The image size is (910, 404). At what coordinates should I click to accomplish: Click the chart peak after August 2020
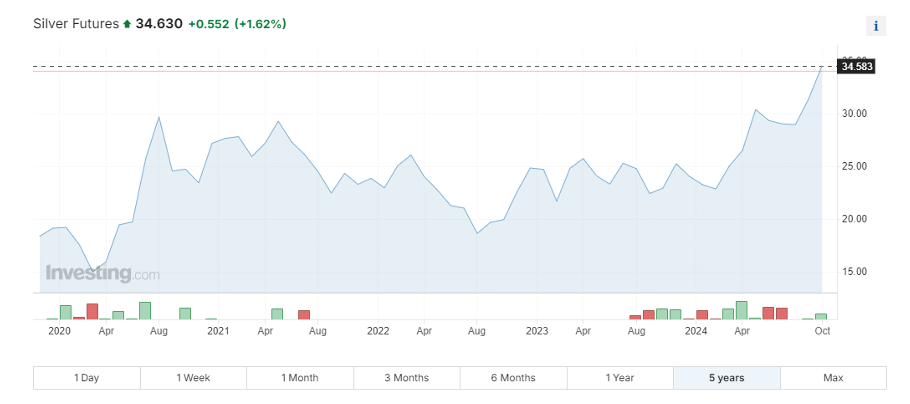click(x=158, y=117)
